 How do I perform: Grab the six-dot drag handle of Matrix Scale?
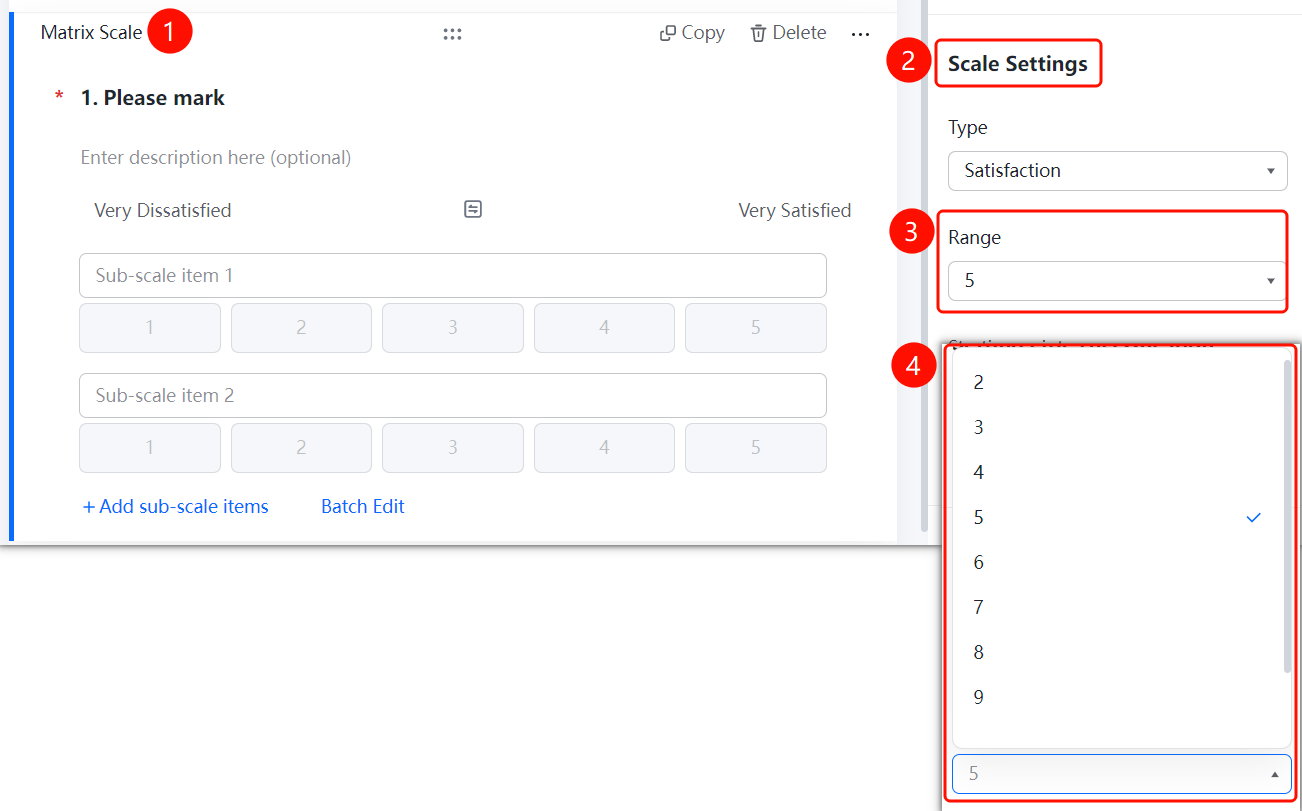pyautogui.click(x=452, y=34)
